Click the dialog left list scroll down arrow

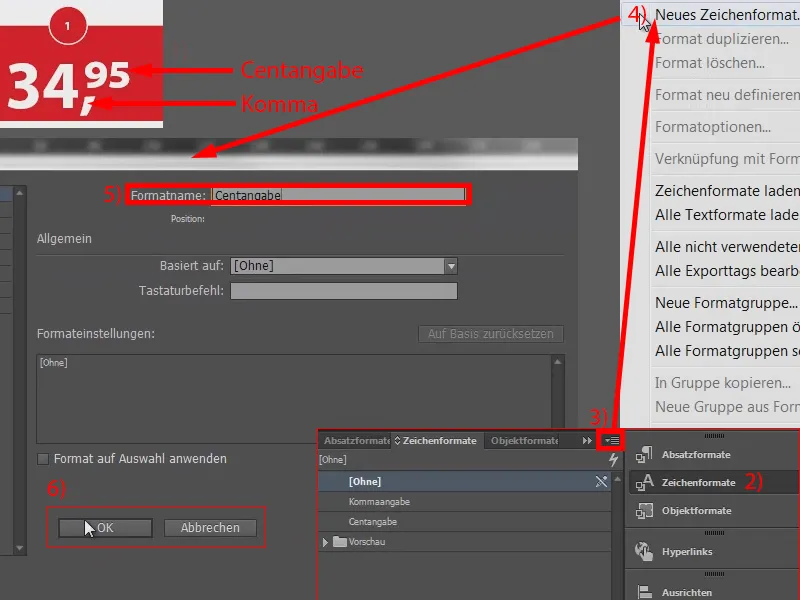[x=19, y=548]
